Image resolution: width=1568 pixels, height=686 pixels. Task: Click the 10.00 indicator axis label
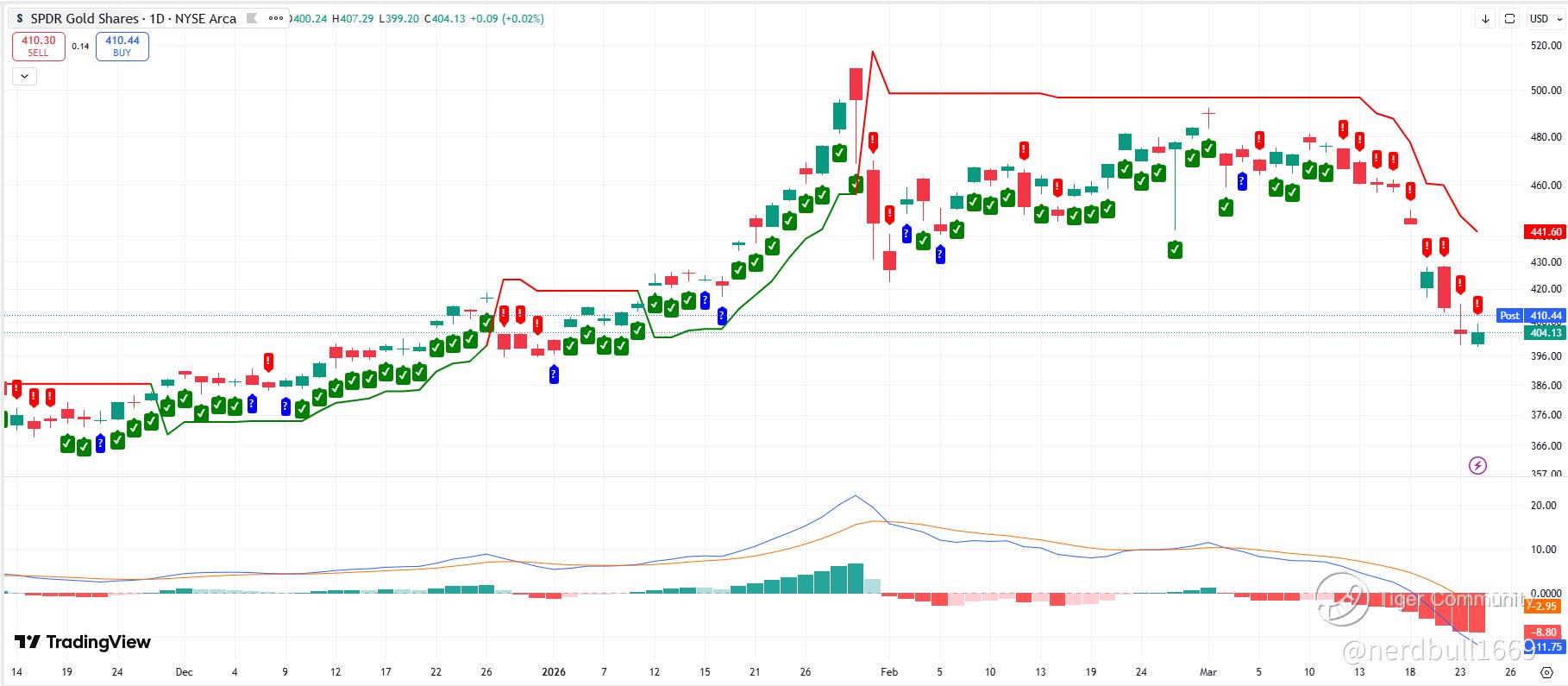[1543, 550]
